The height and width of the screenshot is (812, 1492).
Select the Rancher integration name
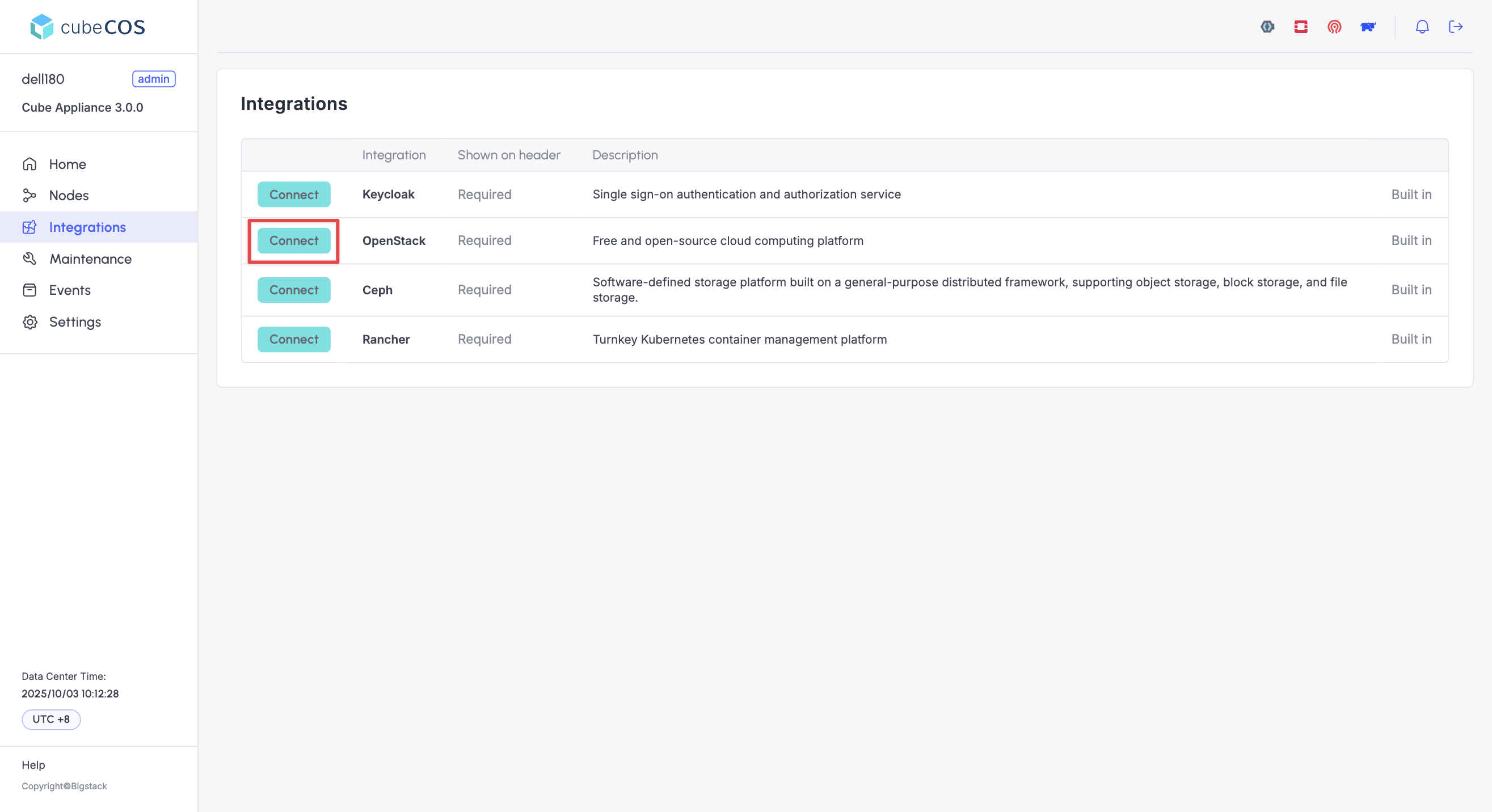point(386,339)
